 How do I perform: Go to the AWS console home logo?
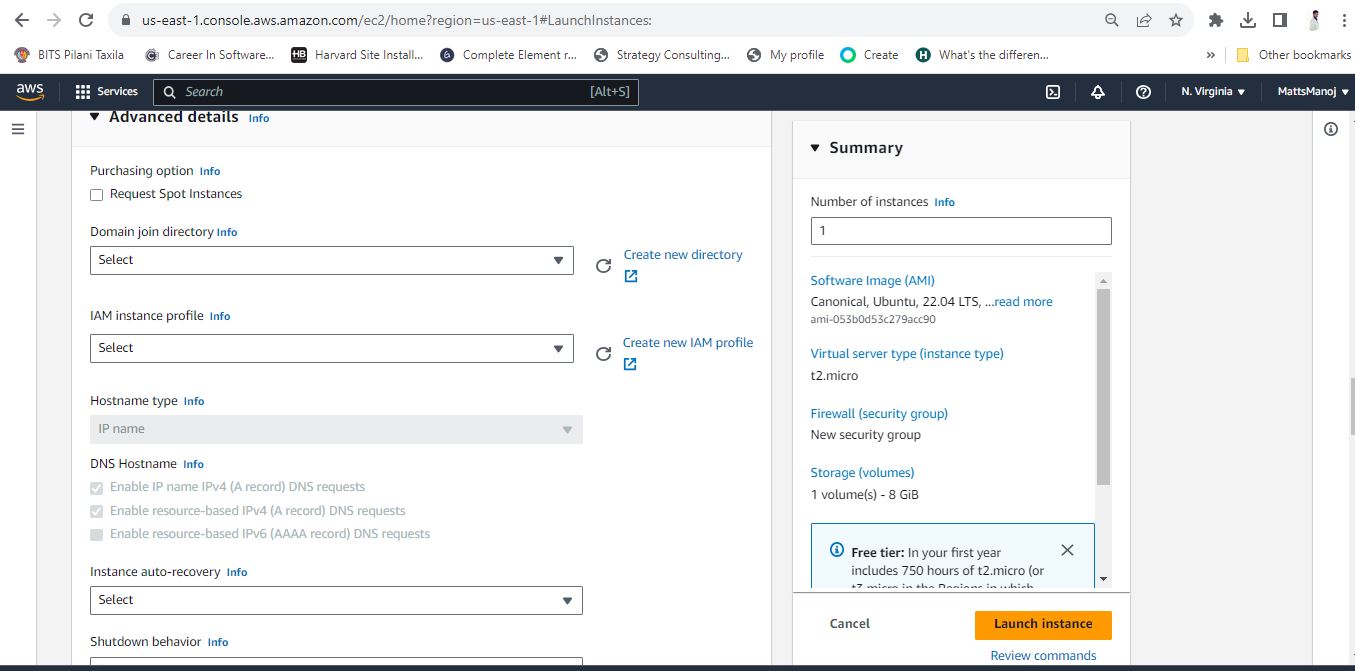coord(30,92)
